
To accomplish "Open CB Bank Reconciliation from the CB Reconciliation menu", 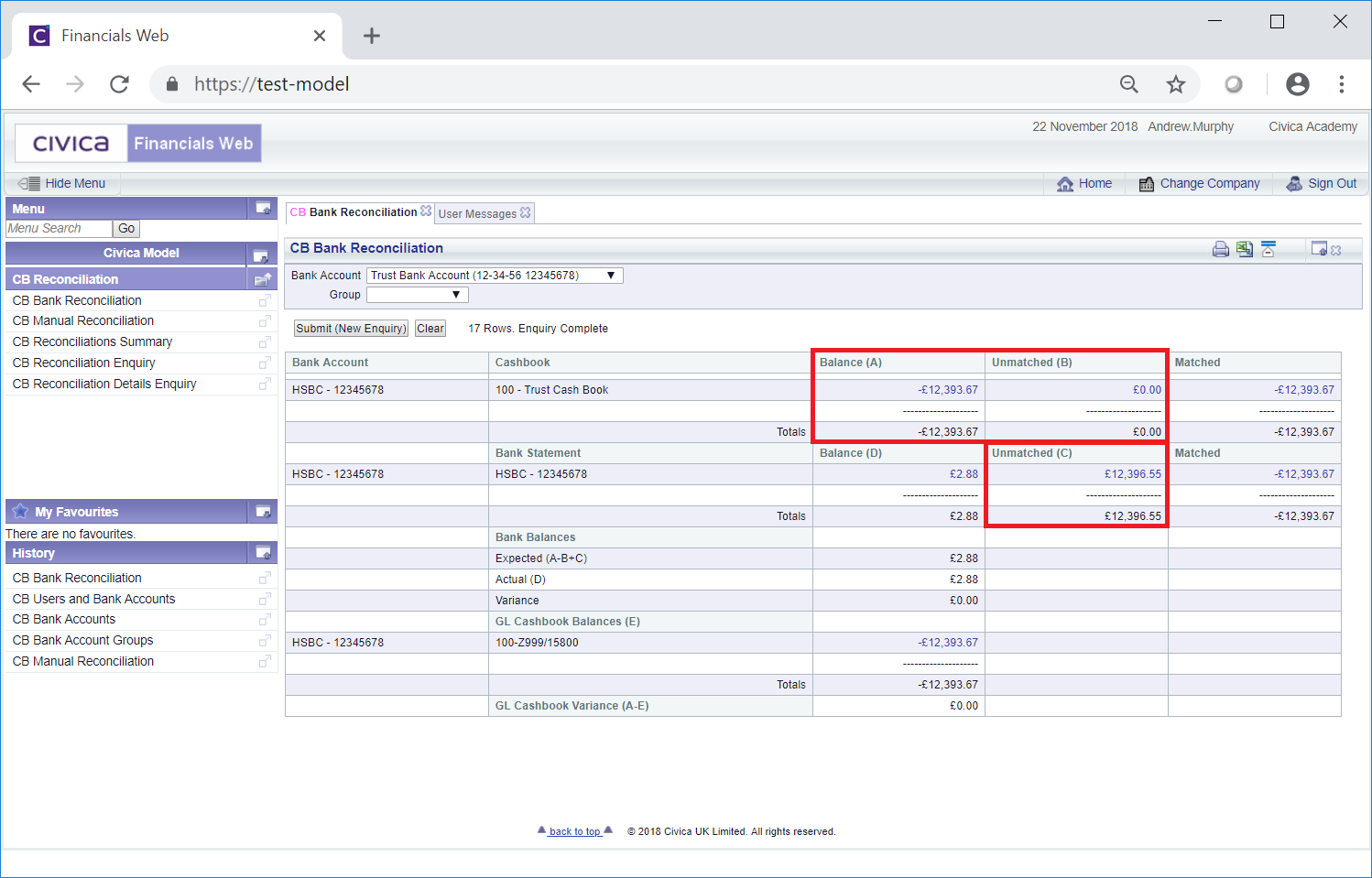I will click(x=77, y=300).
